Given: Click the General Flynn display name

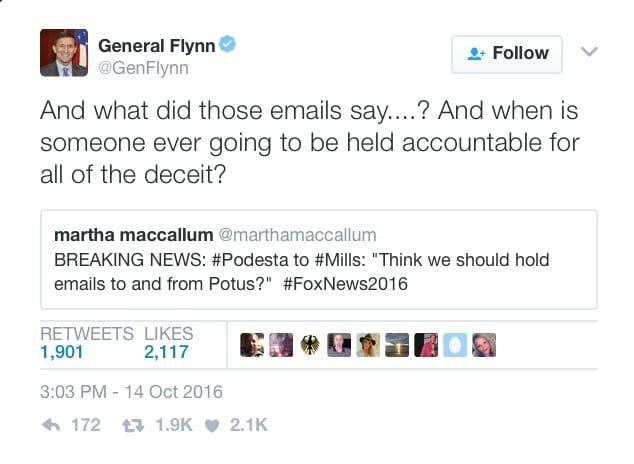Looking at the screenshot, I should [156, 46].
